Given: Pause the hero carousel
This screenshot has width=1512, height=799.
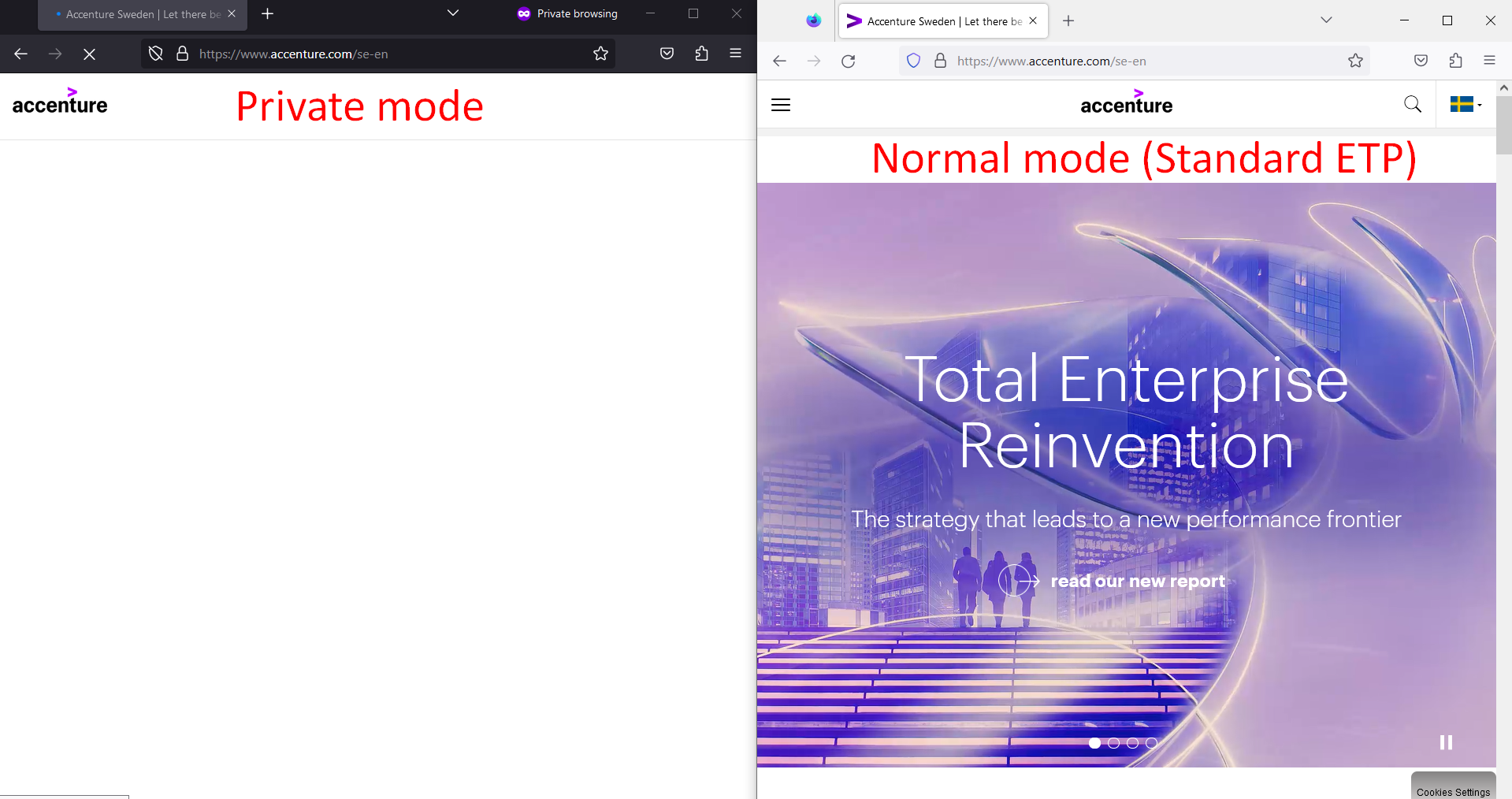Looking at the screenshot, I should pos(1446,742).
